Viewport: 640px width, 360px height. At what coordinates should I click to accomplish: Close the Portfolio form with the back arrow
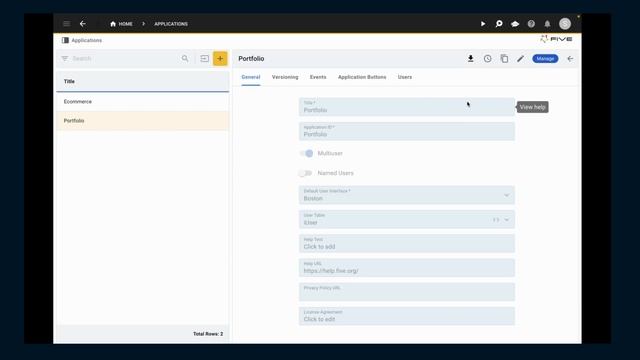click(x=570, y=58)
